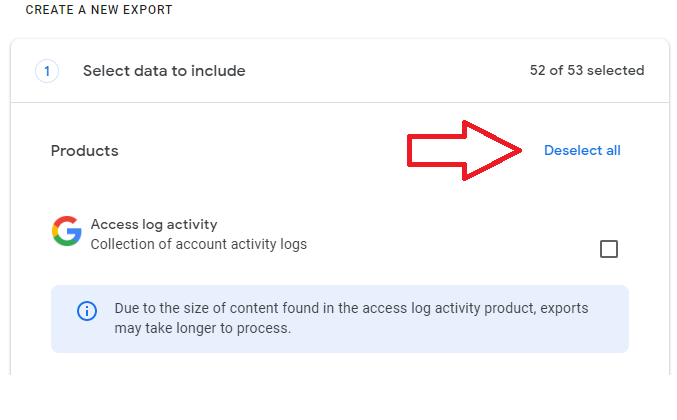Click Collection of account activity logs description

[199, 244]
